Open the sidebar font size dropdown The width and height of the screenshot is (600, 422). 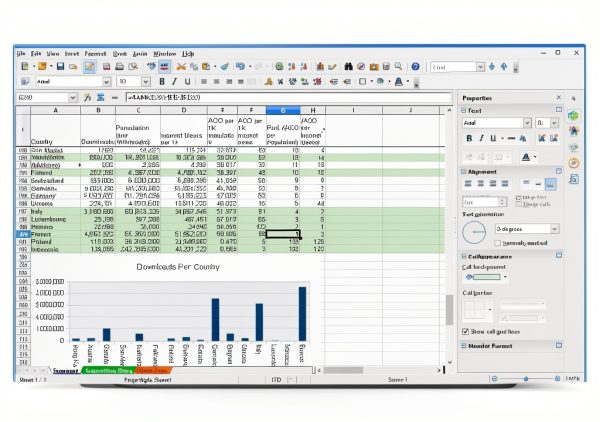[x=554, y=123]
